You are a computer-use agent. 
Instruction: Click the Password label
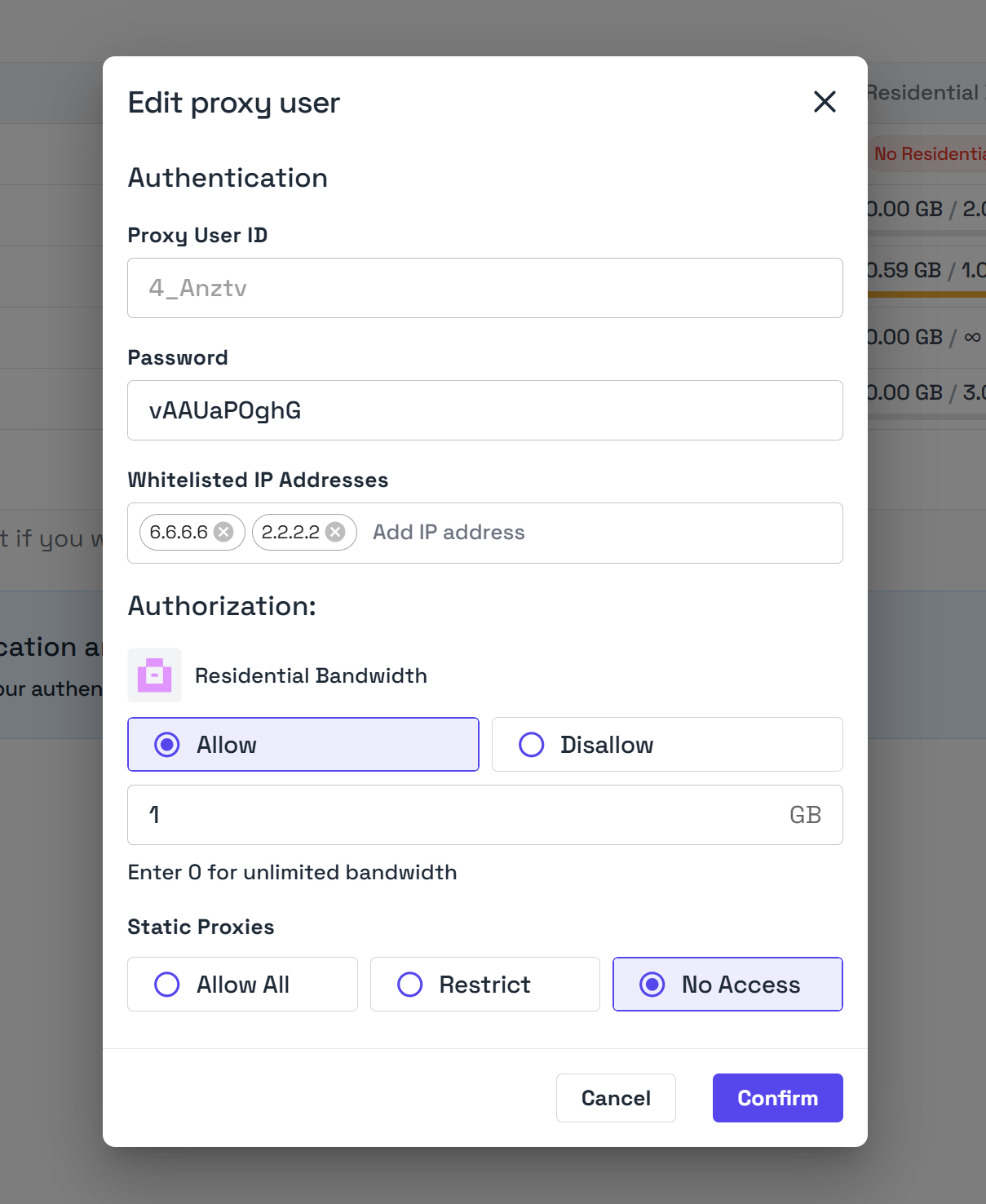(x=178, y=357)
